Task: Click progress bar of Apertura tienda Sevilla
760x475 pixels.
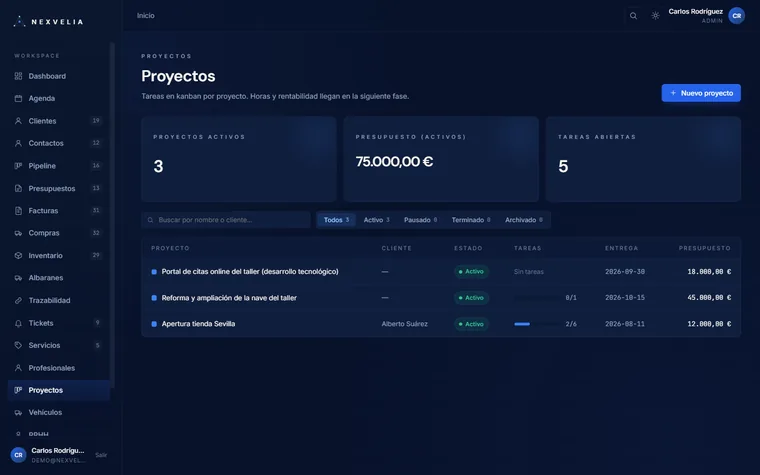Action: pyautogui.click(x=537, y=324)
